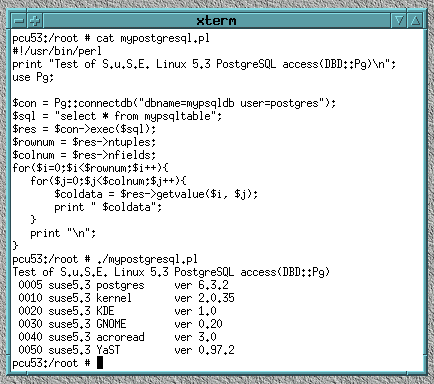Click the '#!/usr/bin/perl' shebang line
Screen dimensions: 434x384
point(57,51)
